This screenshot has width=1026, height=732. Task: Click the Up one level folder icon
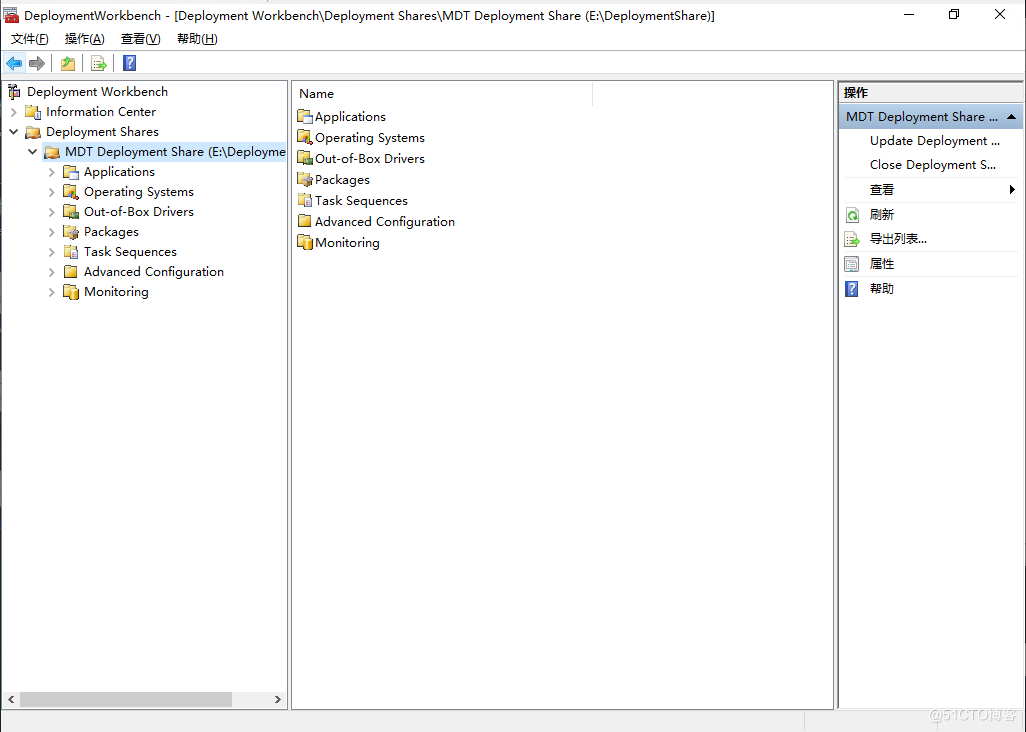point(67,63)
